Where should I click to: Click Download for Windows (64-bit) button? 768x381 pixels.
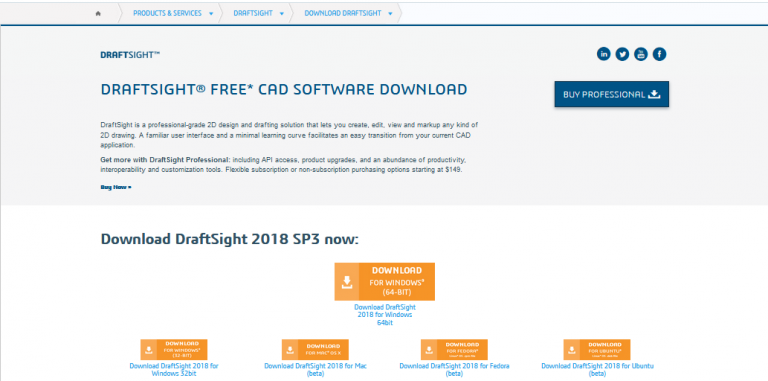point(384,282)
